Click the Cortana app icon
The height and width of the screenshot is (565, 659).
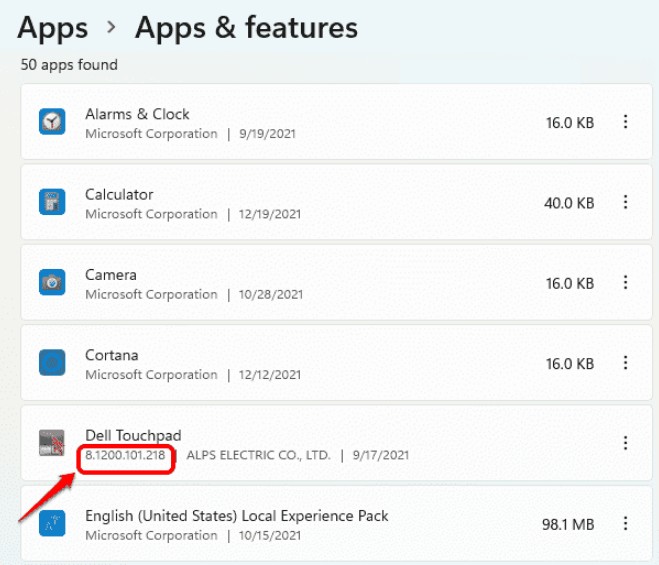(x=52, y=362)
